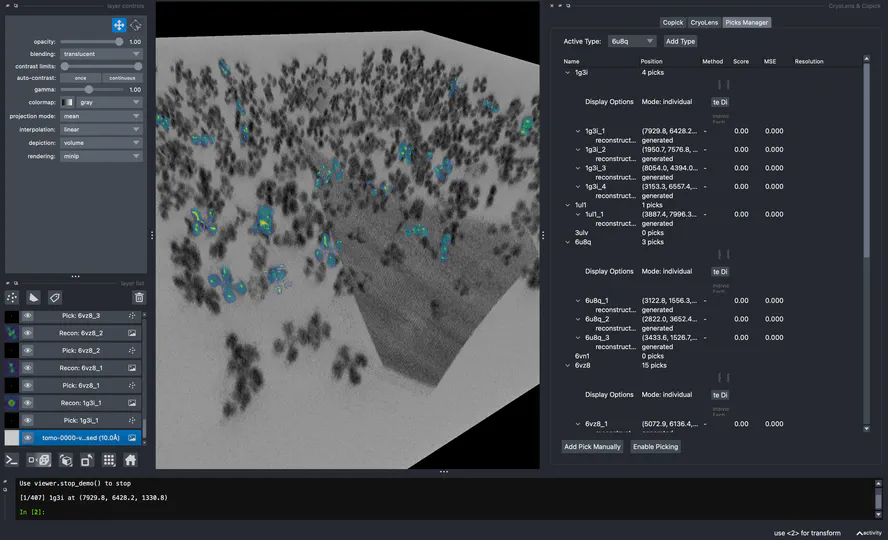
Task: Toggle 2D/3D view mode button
Action: pyautogui.click(x=41, y=460)
